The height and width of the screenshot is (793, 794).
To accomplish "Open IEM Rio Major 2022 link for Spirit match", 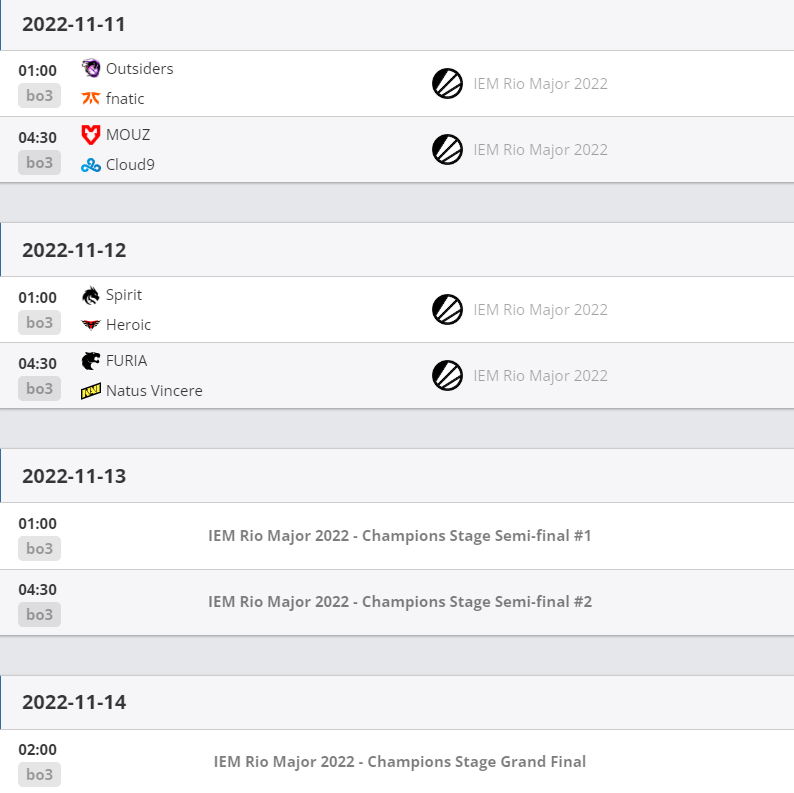I will [540, 310].
